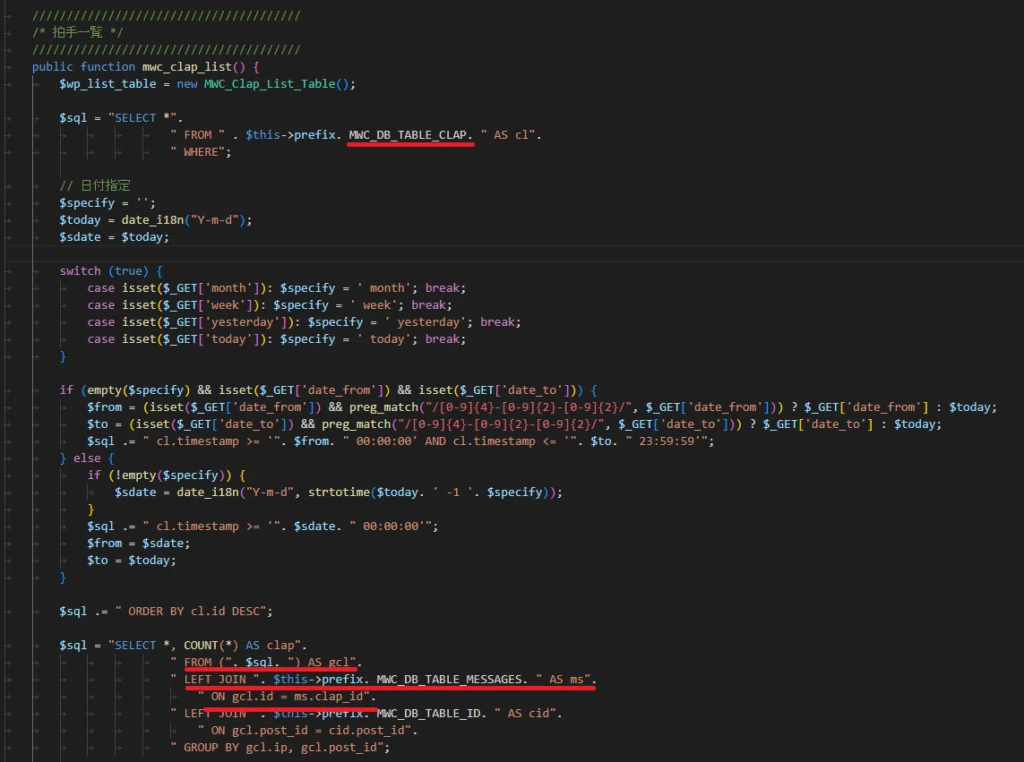The image size is (1024, 762).
Task: Click the line with 23:59:59 timestamp condition
Action: [400, 441]
